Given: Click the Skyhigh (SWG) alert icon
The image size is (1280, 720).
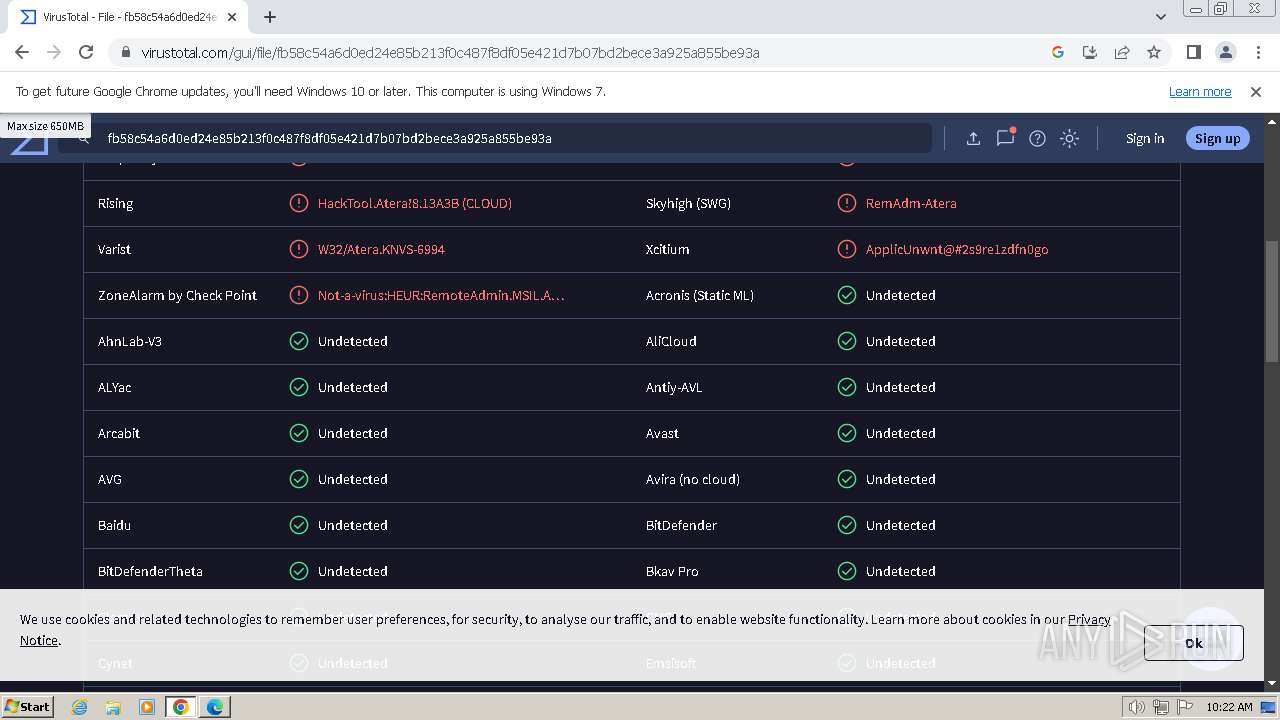Looking at the screenshot, I should click(846, 203).
